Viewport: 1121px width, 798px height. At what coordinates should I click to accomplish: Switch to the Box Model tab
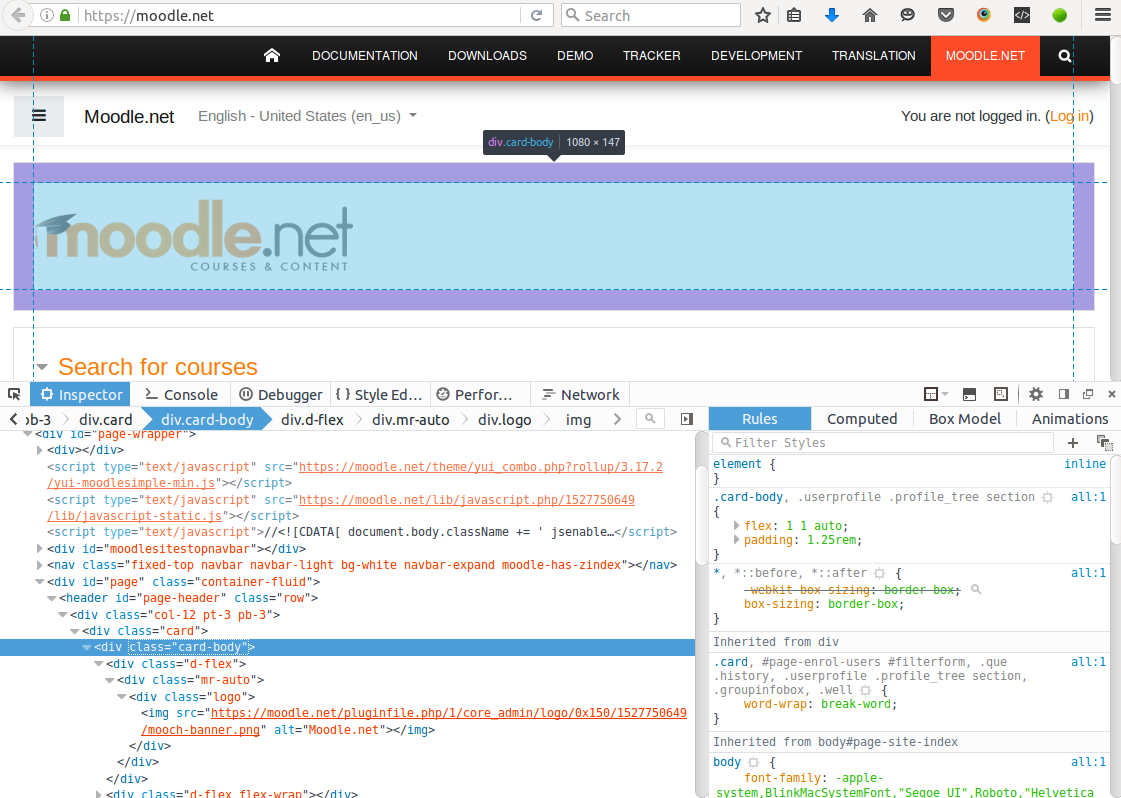964,419
